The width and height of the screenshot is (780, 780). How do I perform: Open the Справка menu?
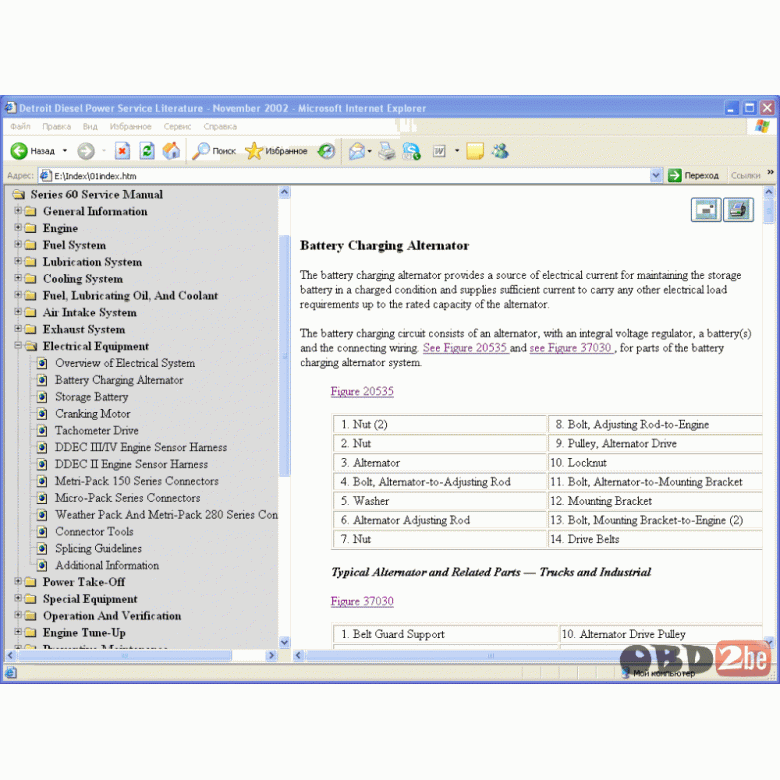(220, 126)
